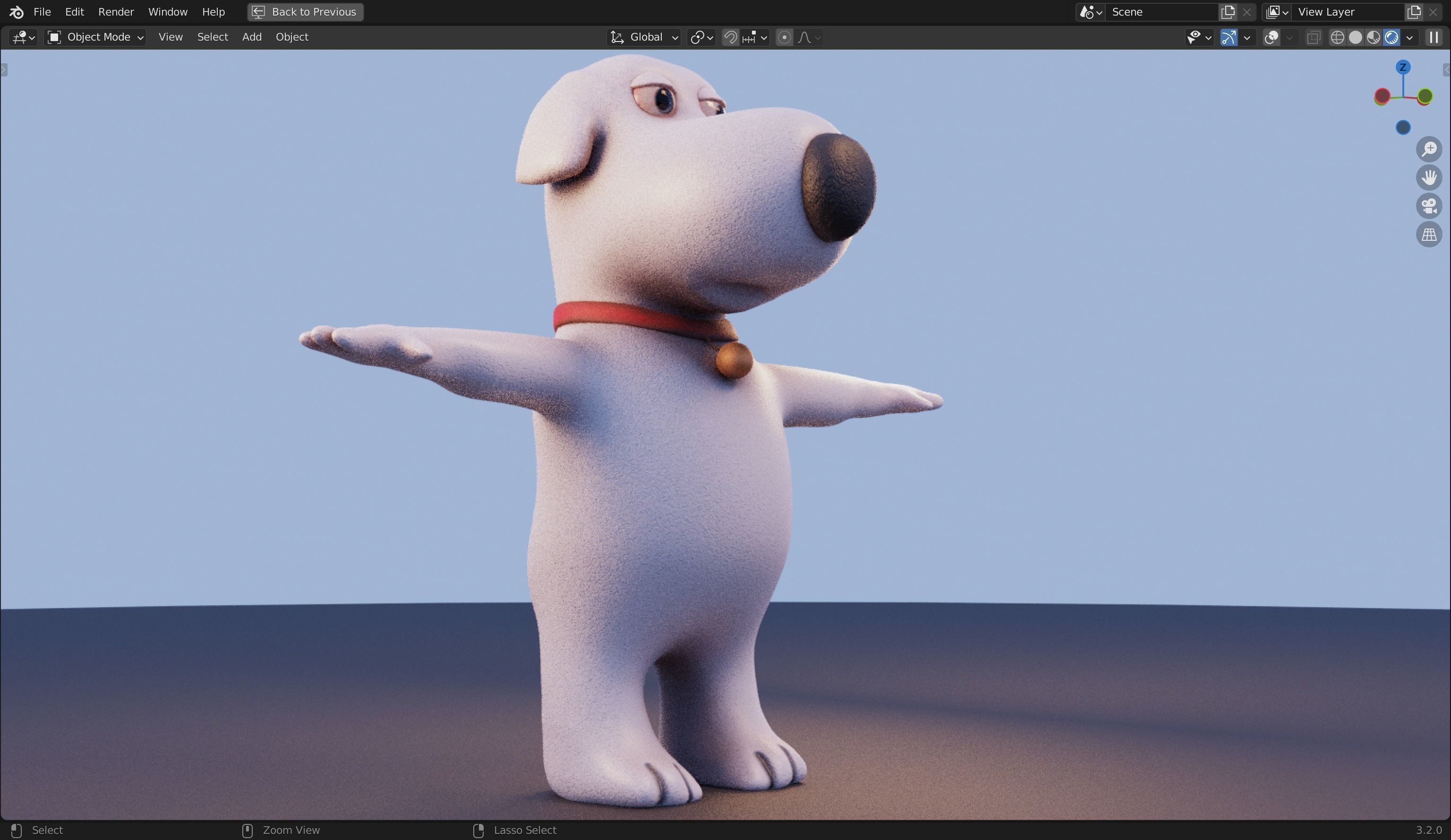Click the dog's black nose
Image resolution: width=1451 pixels, height=840 pixels.
click(x=838, y=187)
